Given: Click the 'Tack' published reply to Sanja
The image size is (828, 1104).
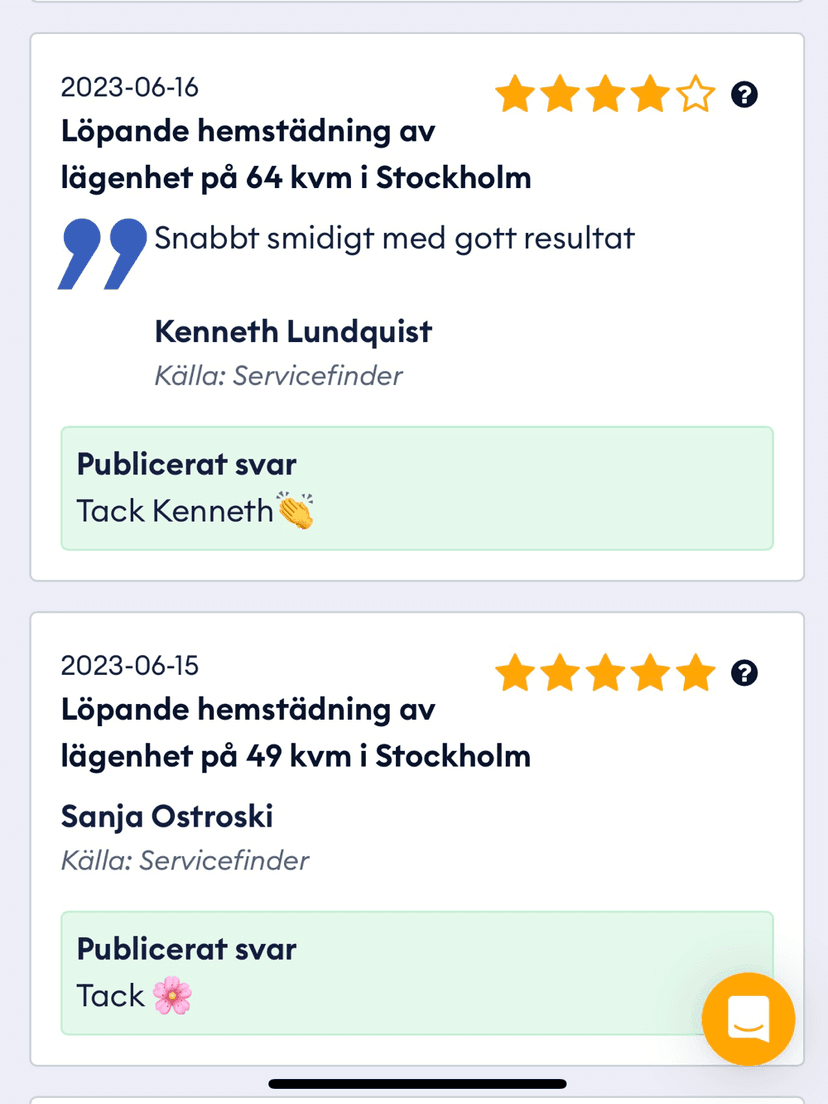Looking at the screenshot, I should tap(417, 973).
